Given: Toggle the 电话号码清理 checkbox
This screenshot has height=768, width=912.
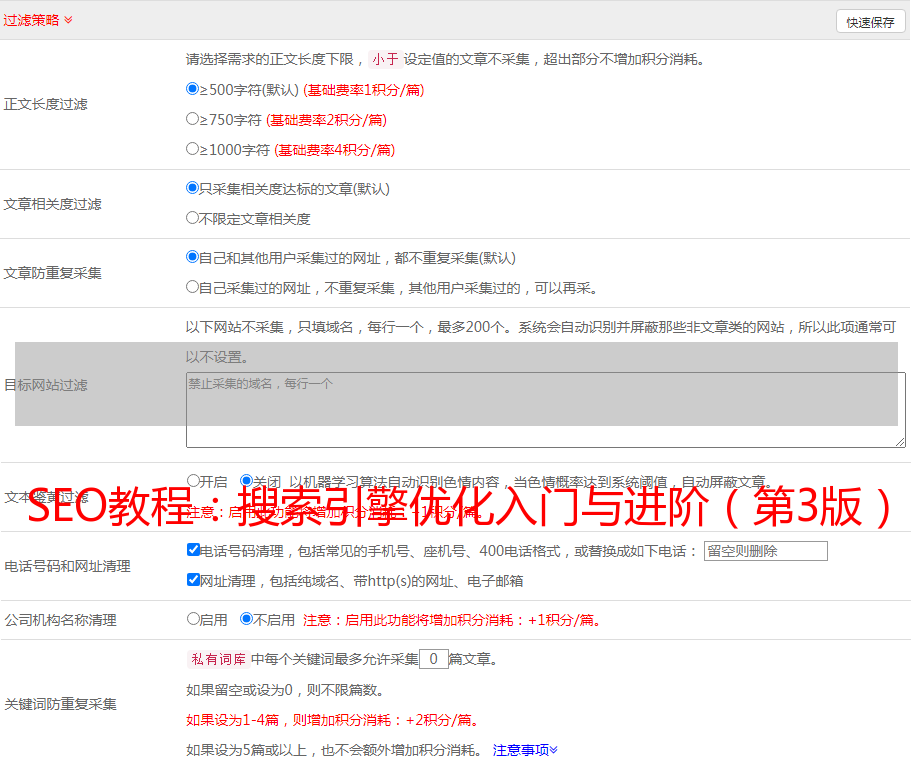Looking at the screenshot, I should pos(193,550).
